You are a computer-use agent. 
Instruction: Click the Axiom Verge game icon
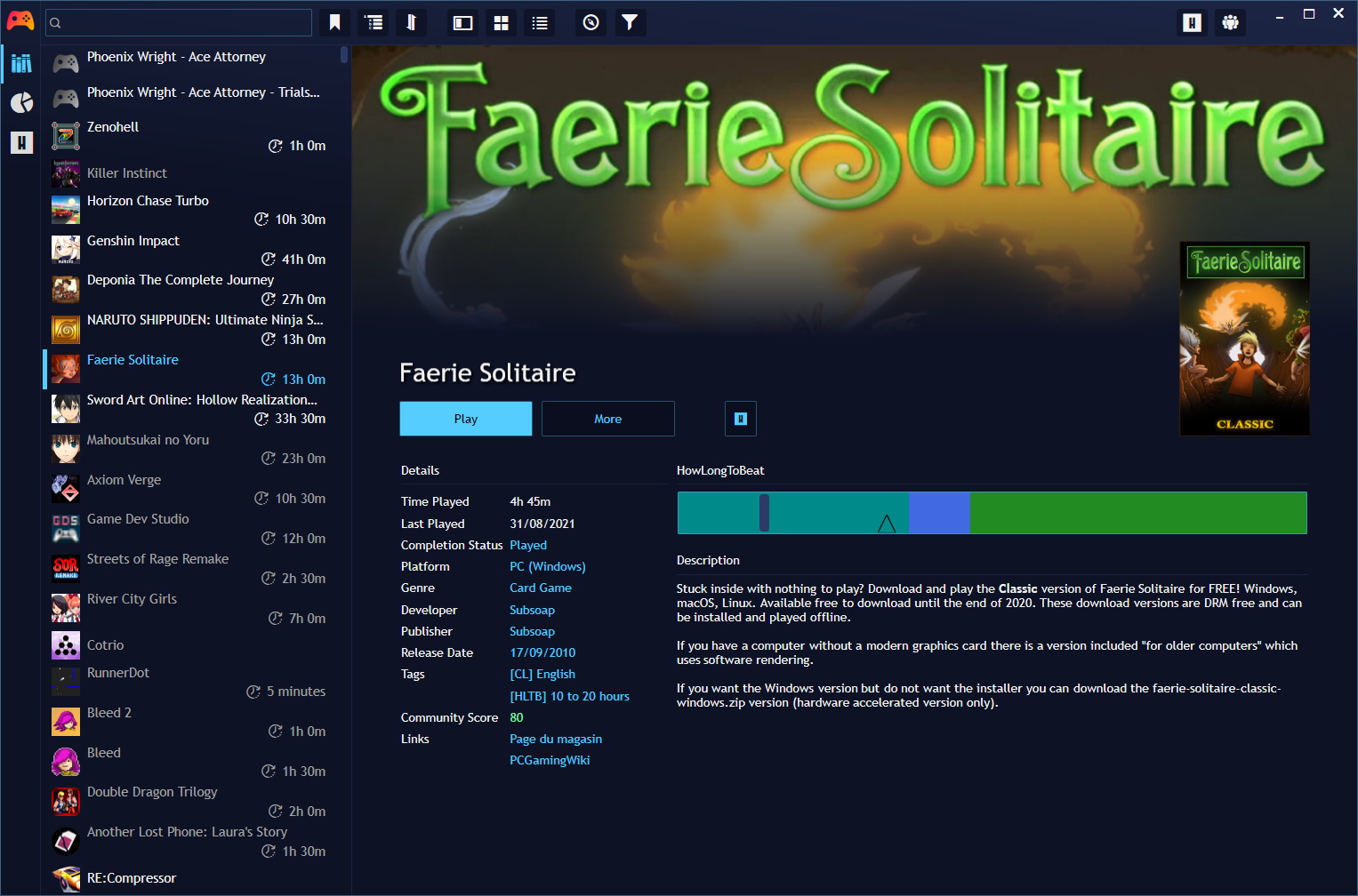66,489
